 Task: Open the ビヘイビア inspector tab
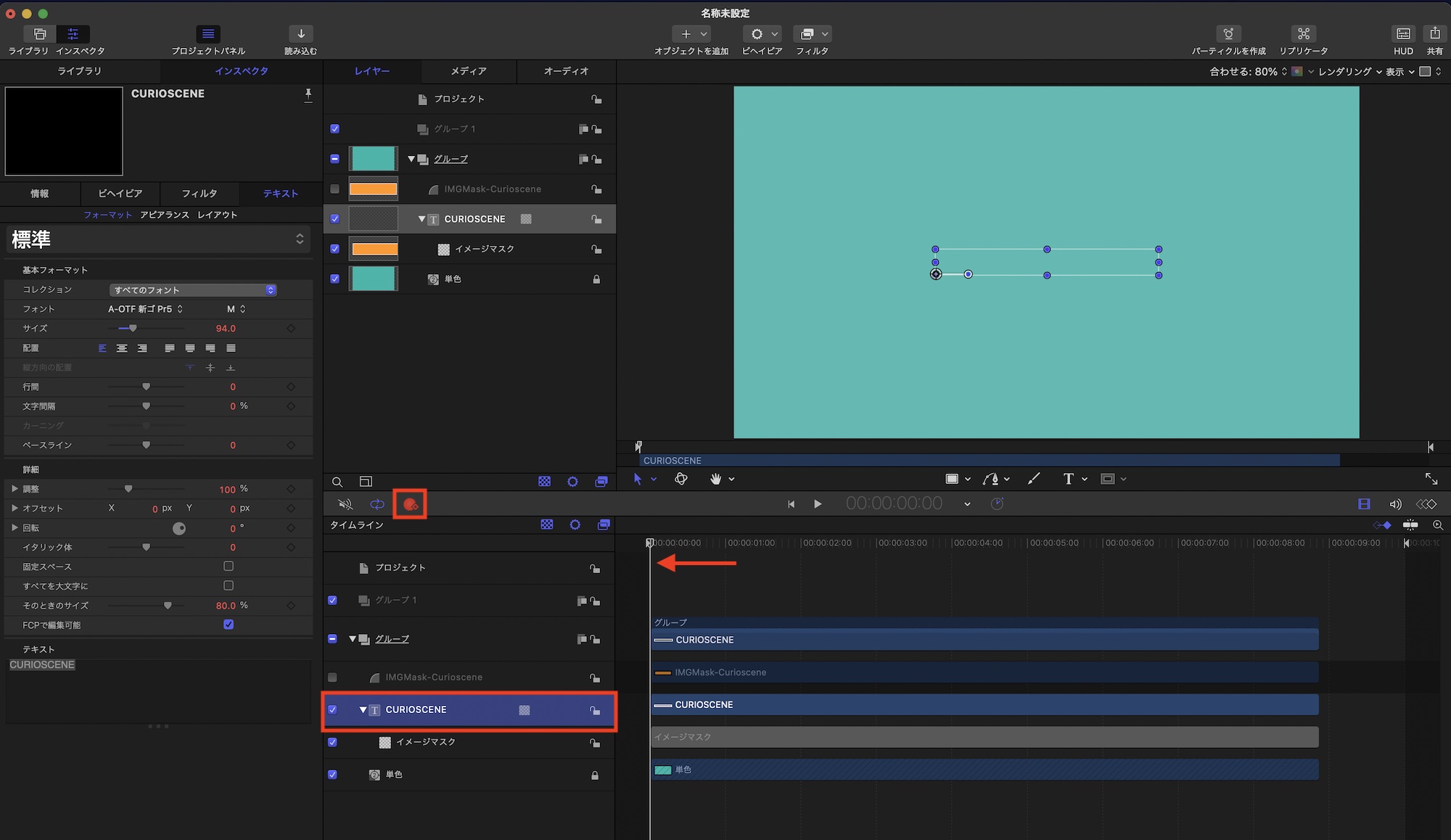coord(120,194)
